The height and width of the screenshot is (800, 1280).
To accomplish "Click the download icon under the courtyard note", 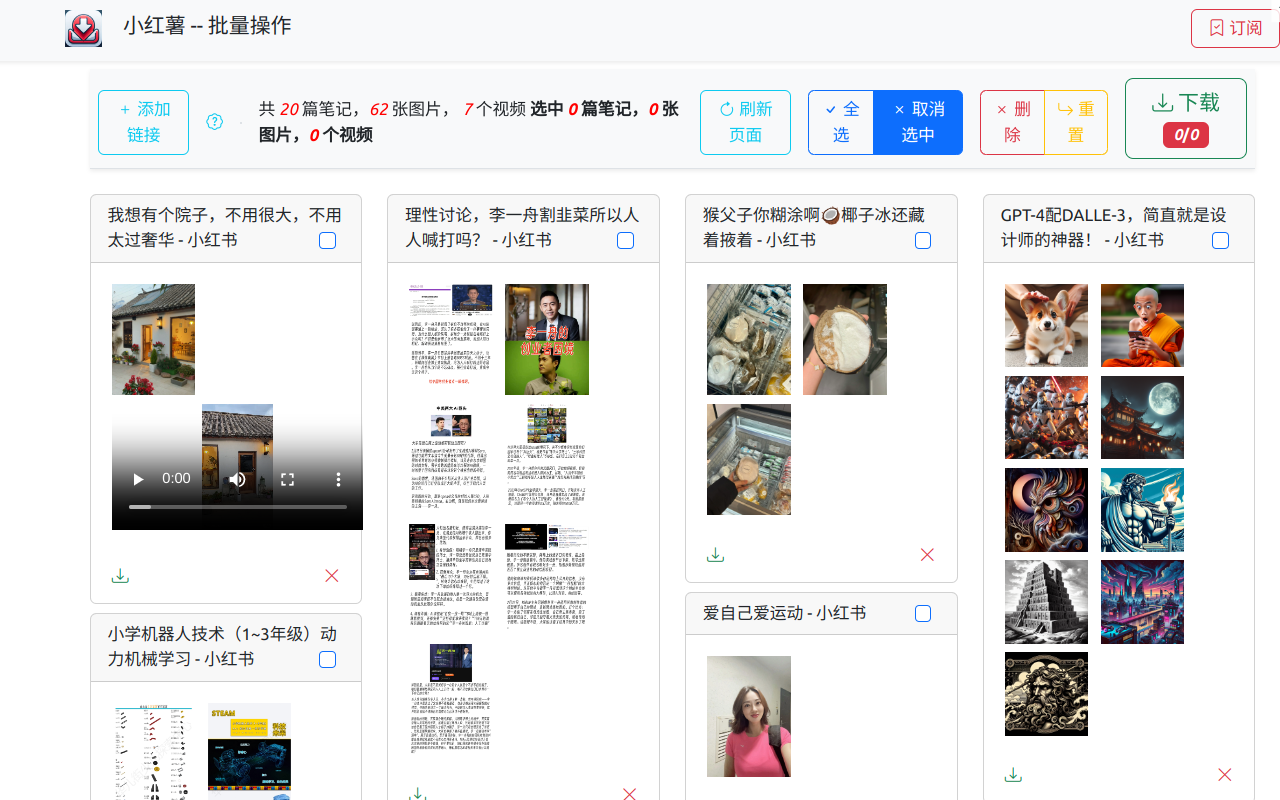I will pos(120,575).
